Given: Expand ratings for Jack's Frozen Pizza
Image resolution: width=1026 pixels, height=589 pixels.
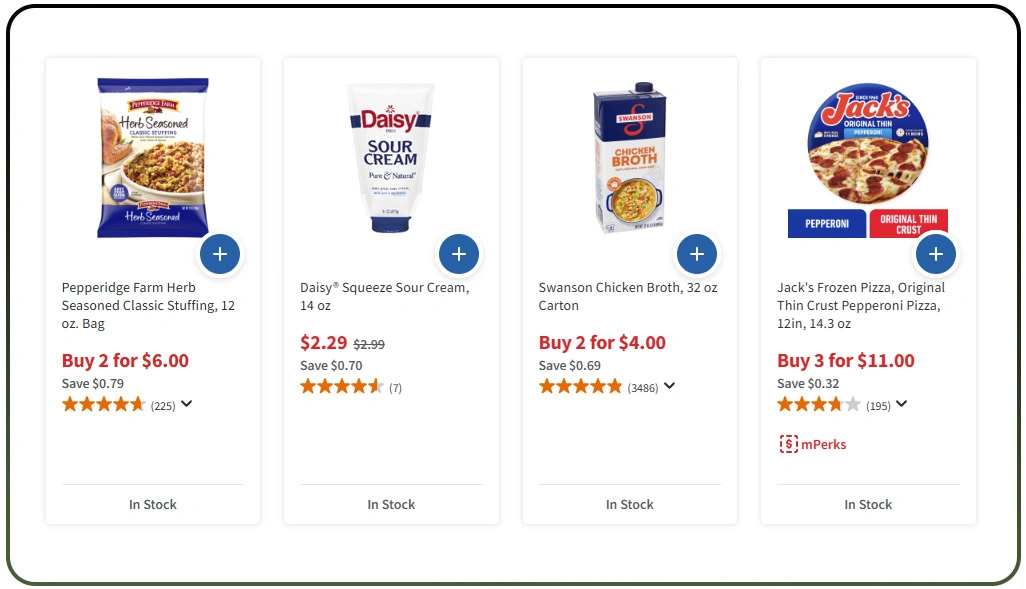Looking at the screenshot, I should coord(901,404).
